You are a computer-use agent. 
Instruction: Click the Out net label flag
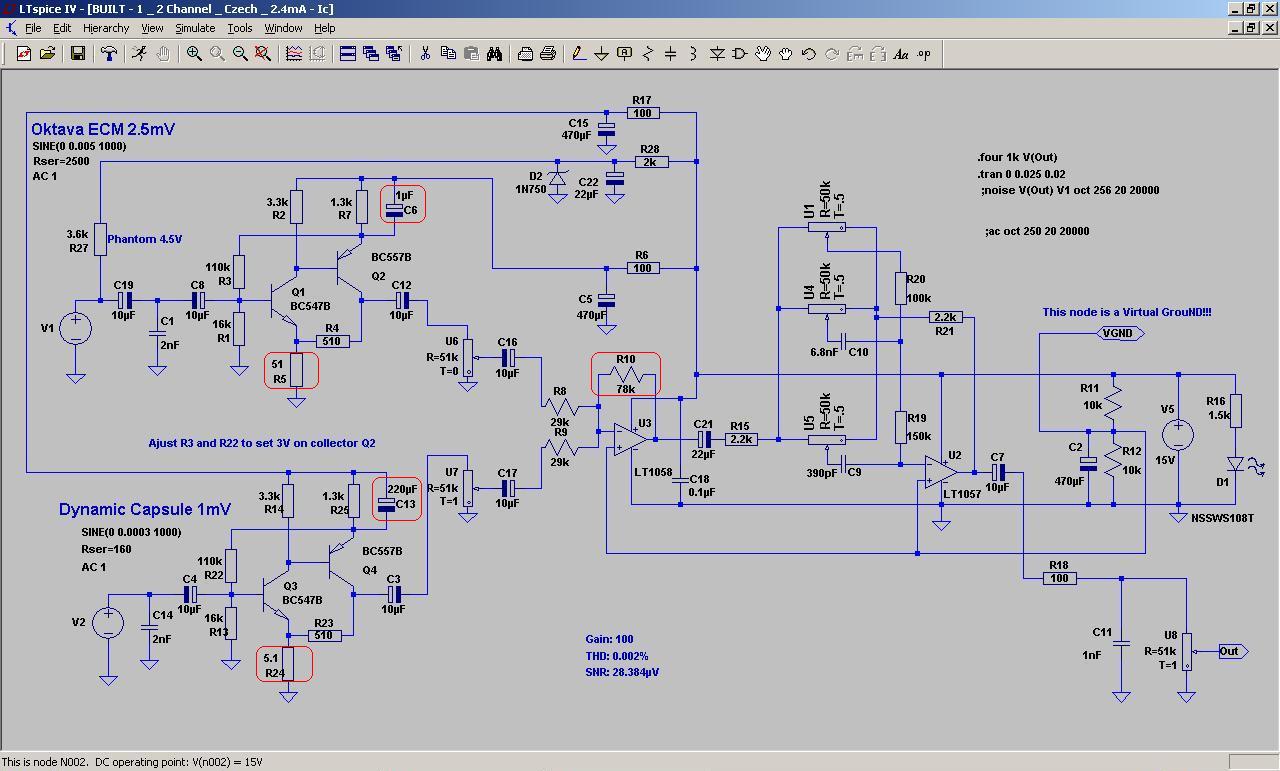(x=1230, y=651)
